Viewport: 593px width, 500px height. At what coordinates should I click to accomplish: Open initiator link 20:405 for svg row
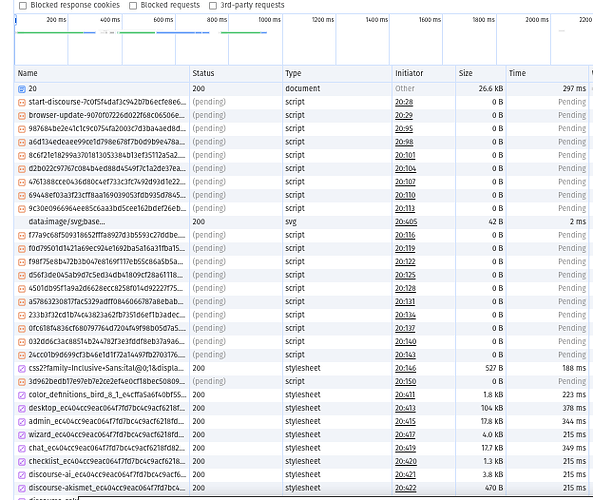tap(406, 222)
